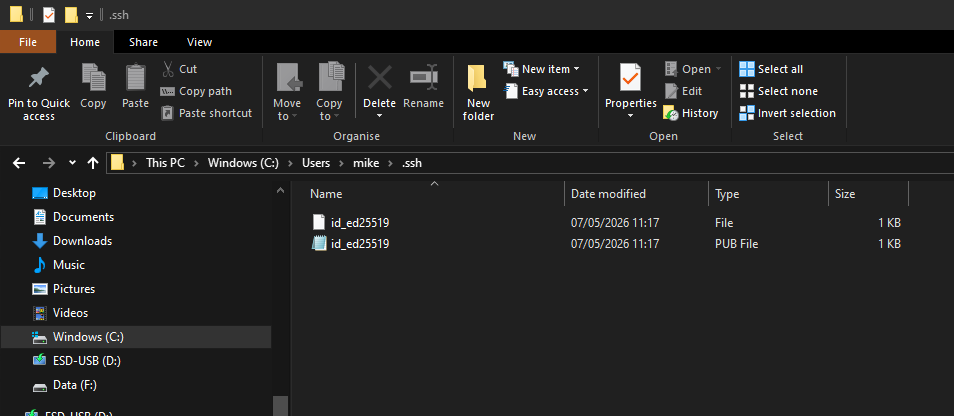Image resolution: width=954 pixels, height=416 pixels.
Task: Click Select all
Action: [x=771, y=69]
